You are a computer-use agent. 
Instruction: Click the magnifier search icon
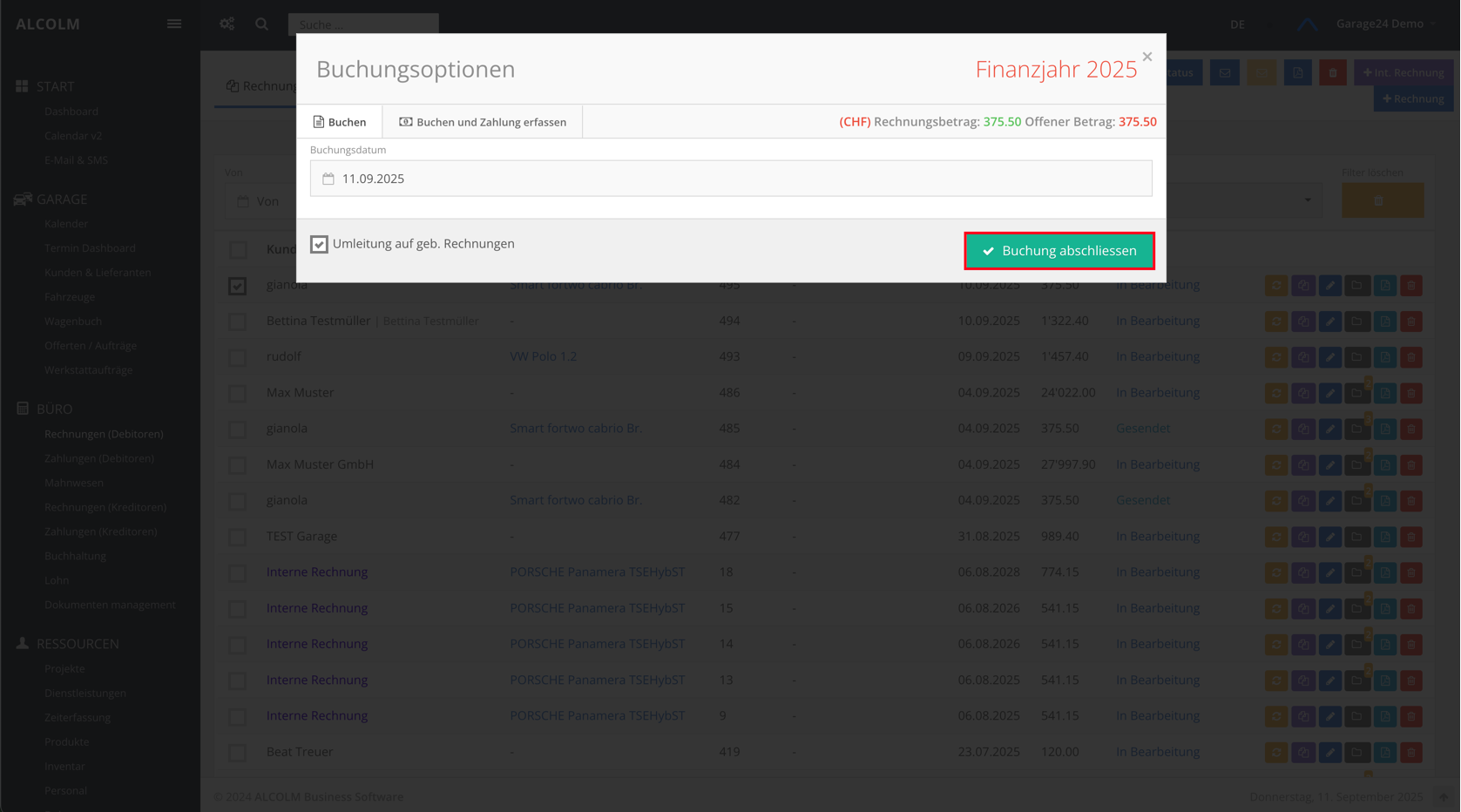pos(261,24)
